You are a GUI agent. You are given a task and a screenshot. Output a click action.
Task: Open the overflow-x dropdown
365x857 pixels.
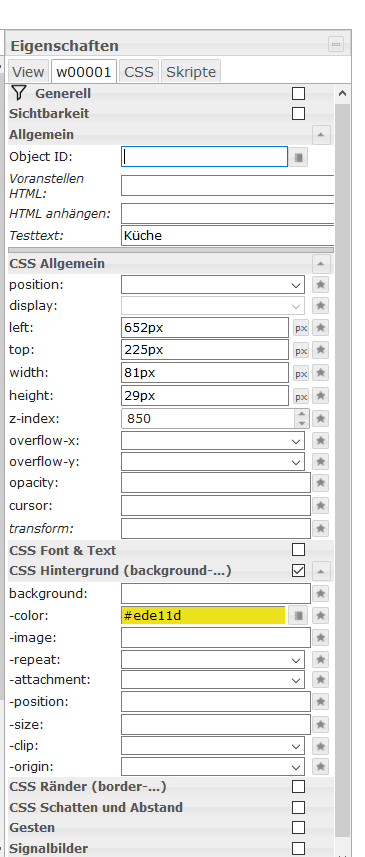(x=213, y=441)
